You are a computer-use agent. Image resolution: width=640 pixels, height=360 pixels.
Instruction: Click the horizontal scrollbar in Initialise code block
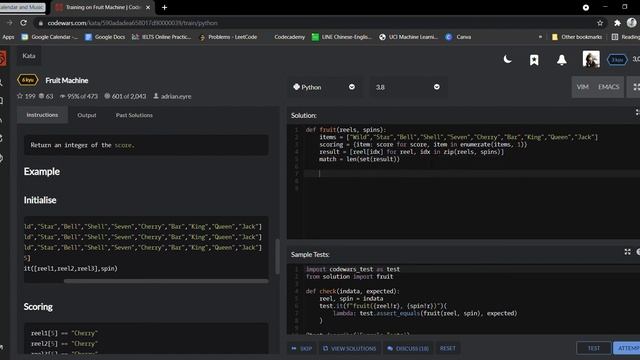click(x=166, y=281)
